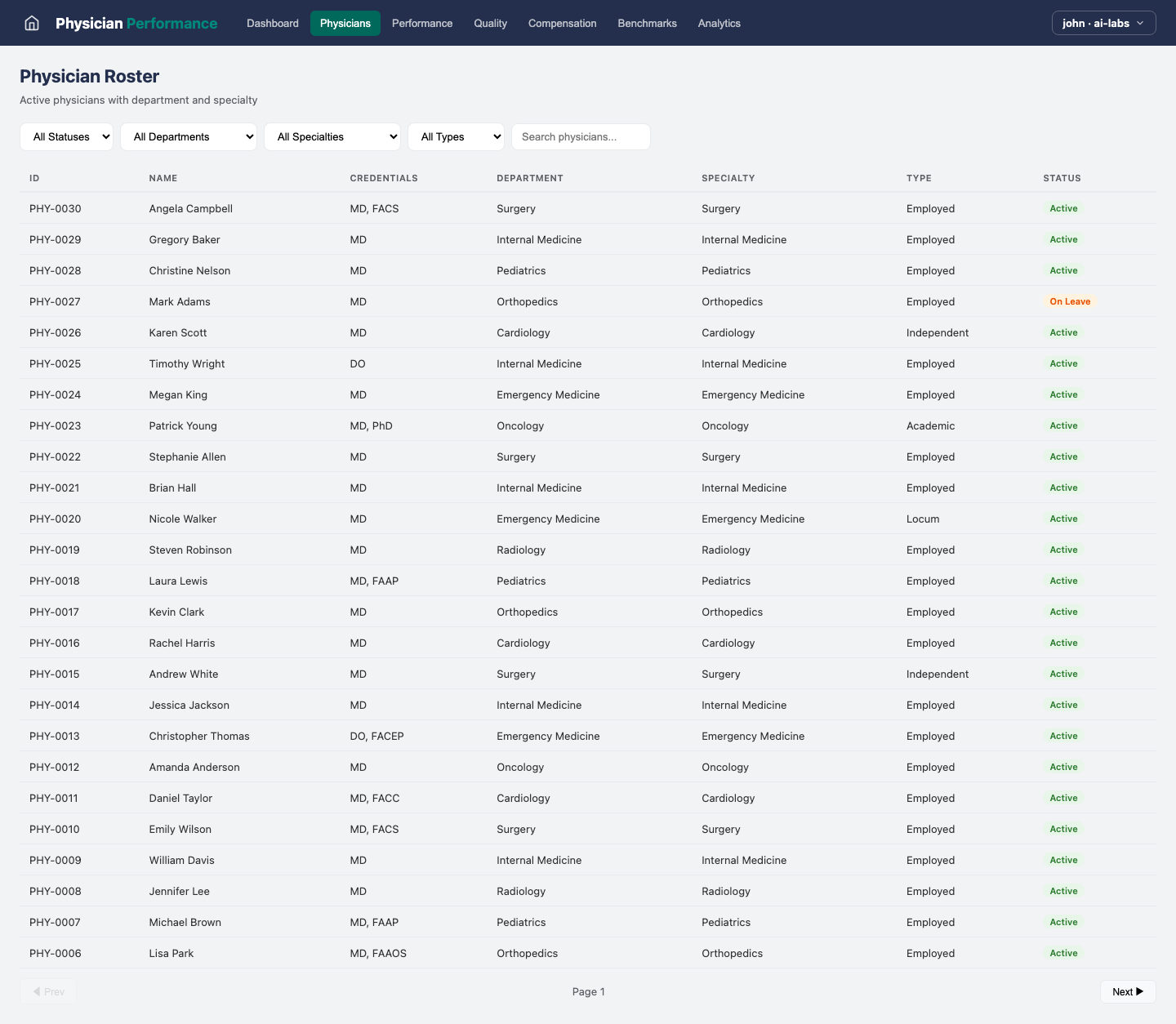Expand the All Specialties filter
The width and height of the screenshot is (1176, 1024).
332,137
